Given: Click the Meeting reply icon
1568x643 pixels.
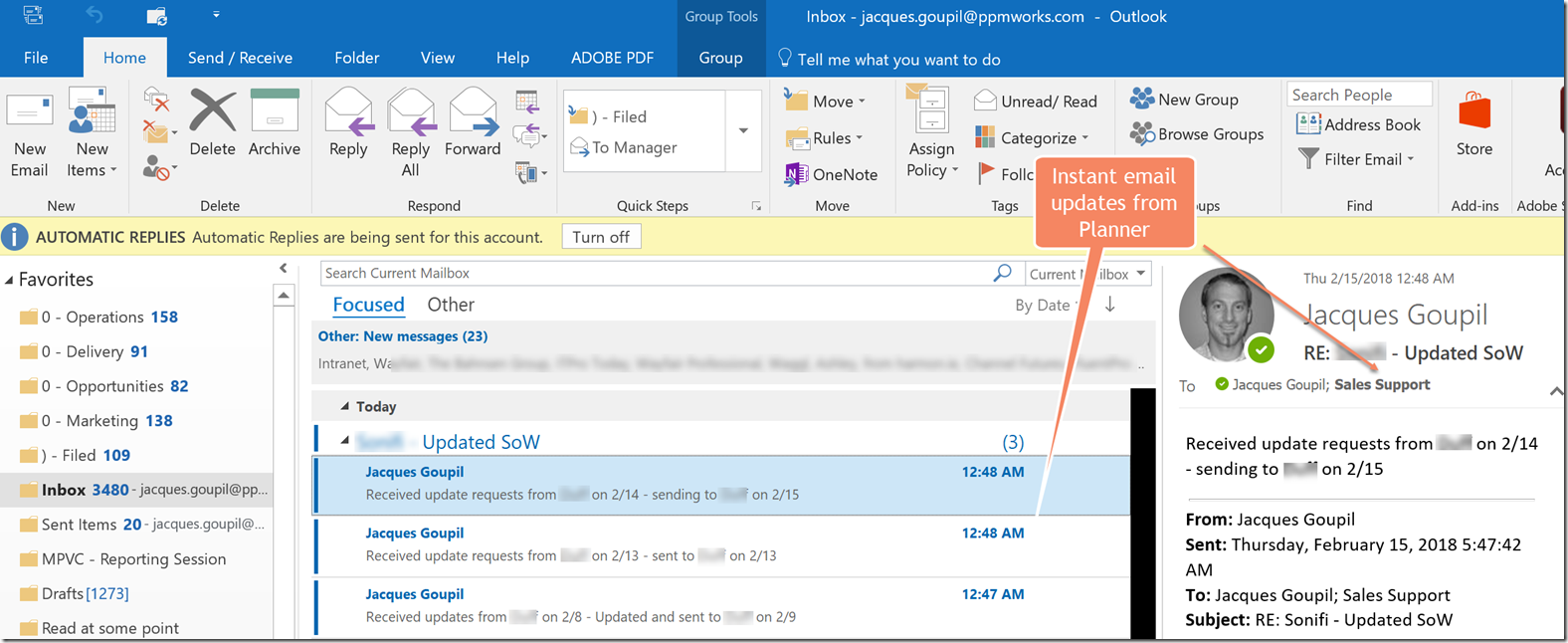Looking at the screenshot, I should click(x=527, y=101).
